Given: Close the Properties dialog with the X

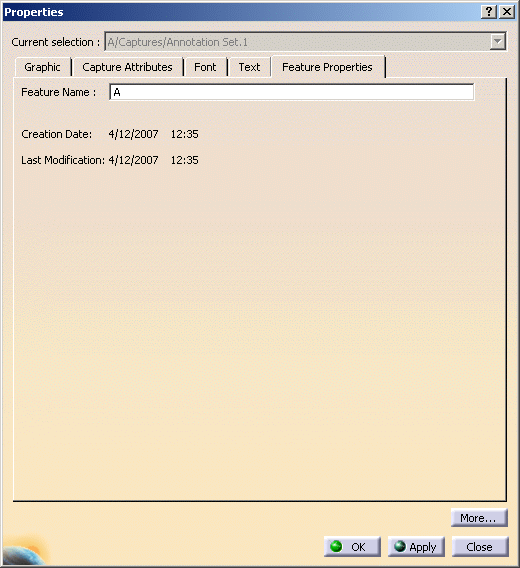Looking at the screenshot, I should tap(507, 12).
